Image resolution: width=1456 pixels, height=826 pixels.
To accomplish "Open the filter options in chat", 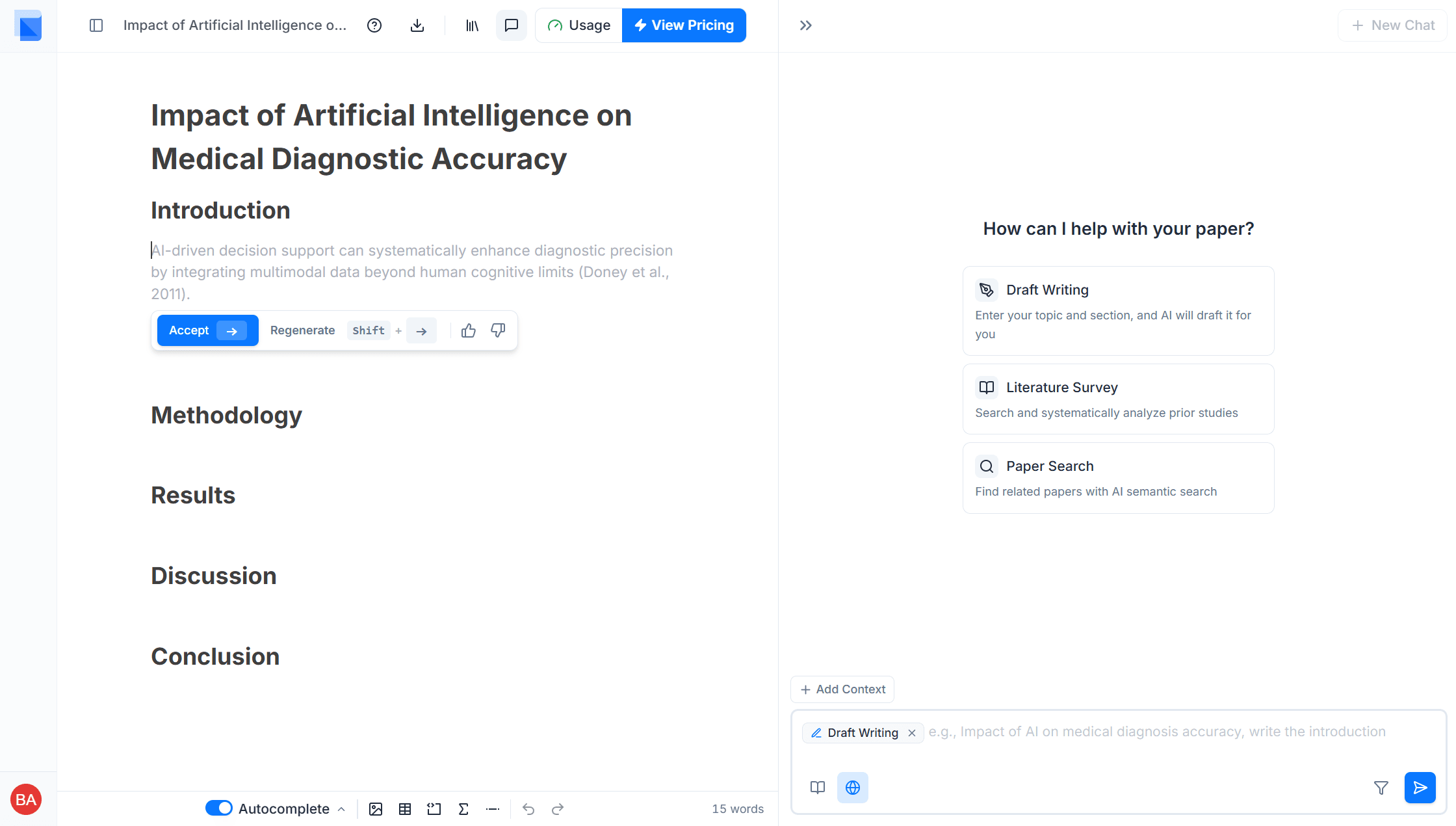I will [1381, 788].
